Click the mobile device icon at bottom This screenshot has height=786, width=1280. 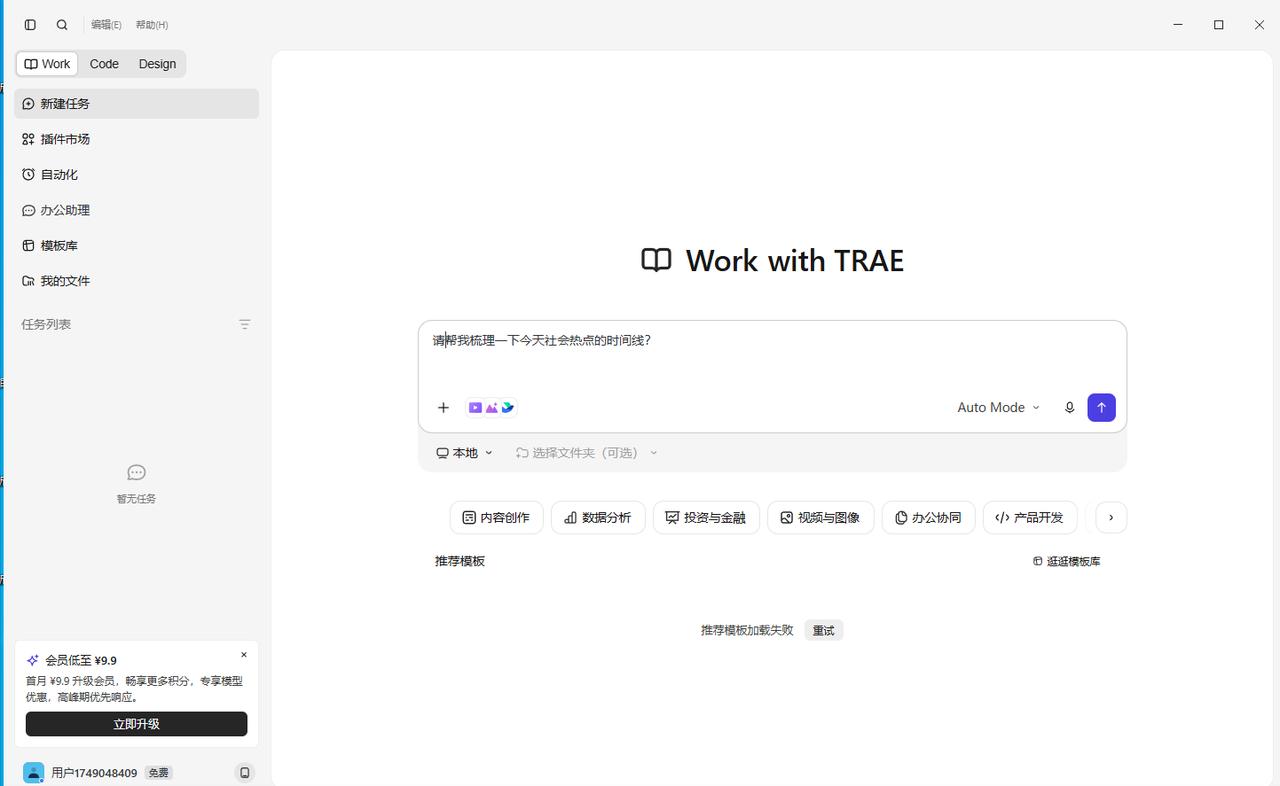(x=245, y=773)
